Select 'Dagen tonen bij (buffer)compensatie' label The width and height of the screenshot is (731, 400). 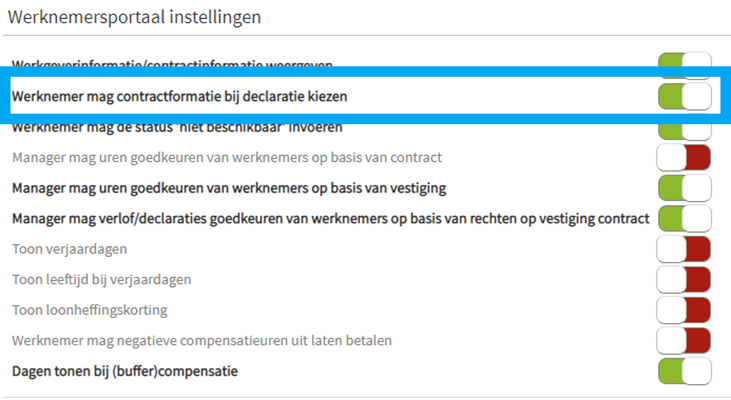pyautogui.click(x=125, y=372)
